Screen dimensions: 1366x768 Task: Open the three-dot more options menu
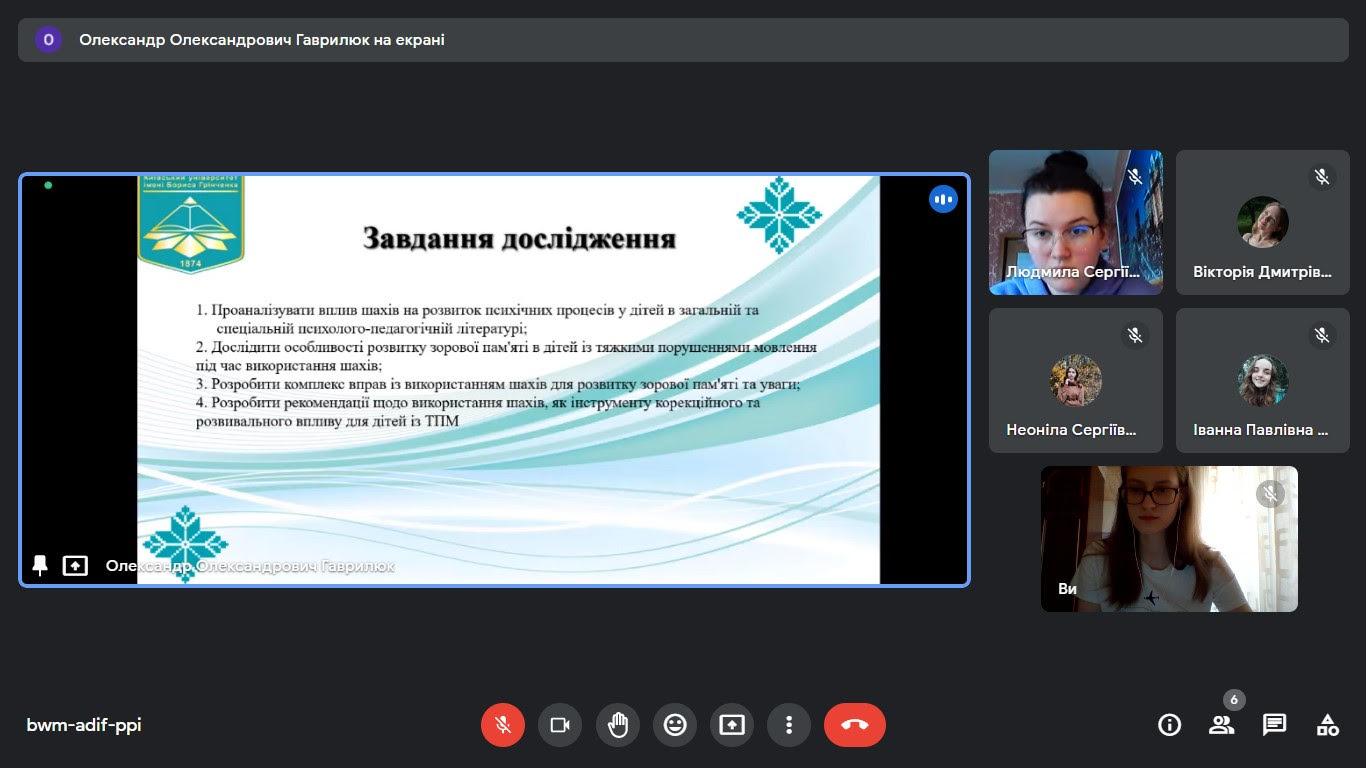pos(789,725)
